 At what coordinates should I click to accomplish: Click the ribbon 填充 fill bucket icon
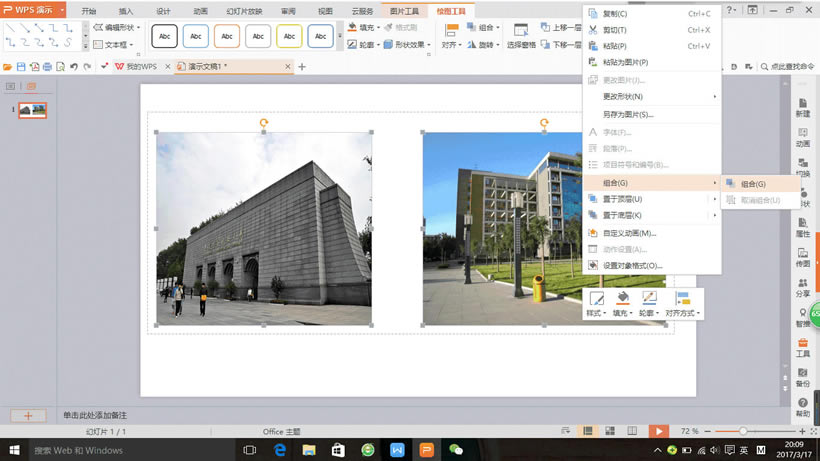(352, 27)
